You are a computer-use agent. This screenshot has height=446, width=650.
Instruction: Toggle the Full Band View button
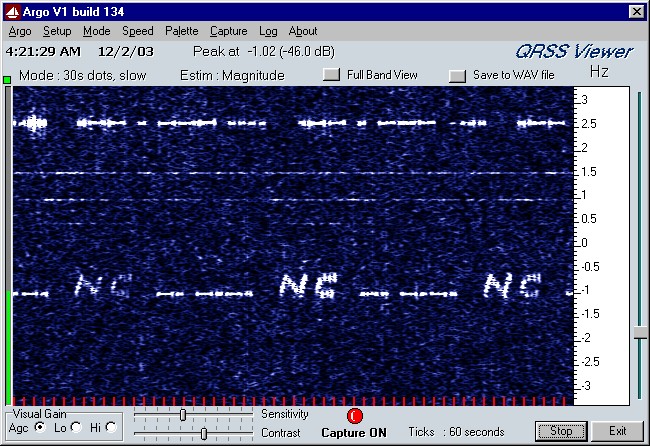point(331,75)
